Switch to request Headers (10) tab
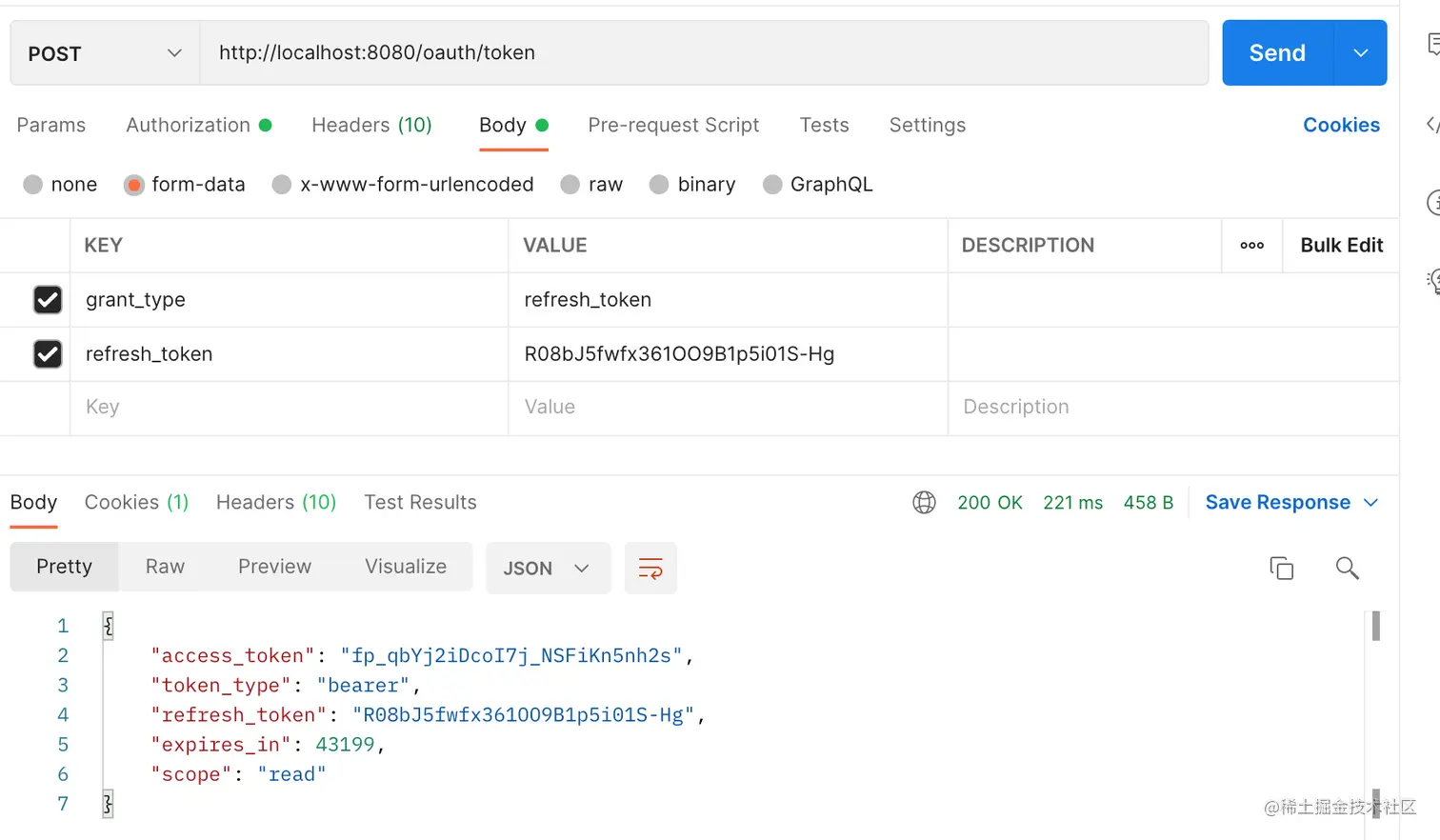The image size is (1440, 840). pos(371,126)
